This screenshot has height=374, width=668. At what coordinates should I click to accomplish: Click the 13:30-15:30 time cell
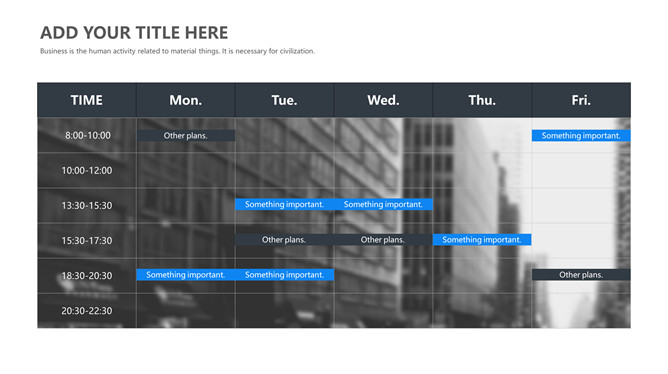[87, 205]
